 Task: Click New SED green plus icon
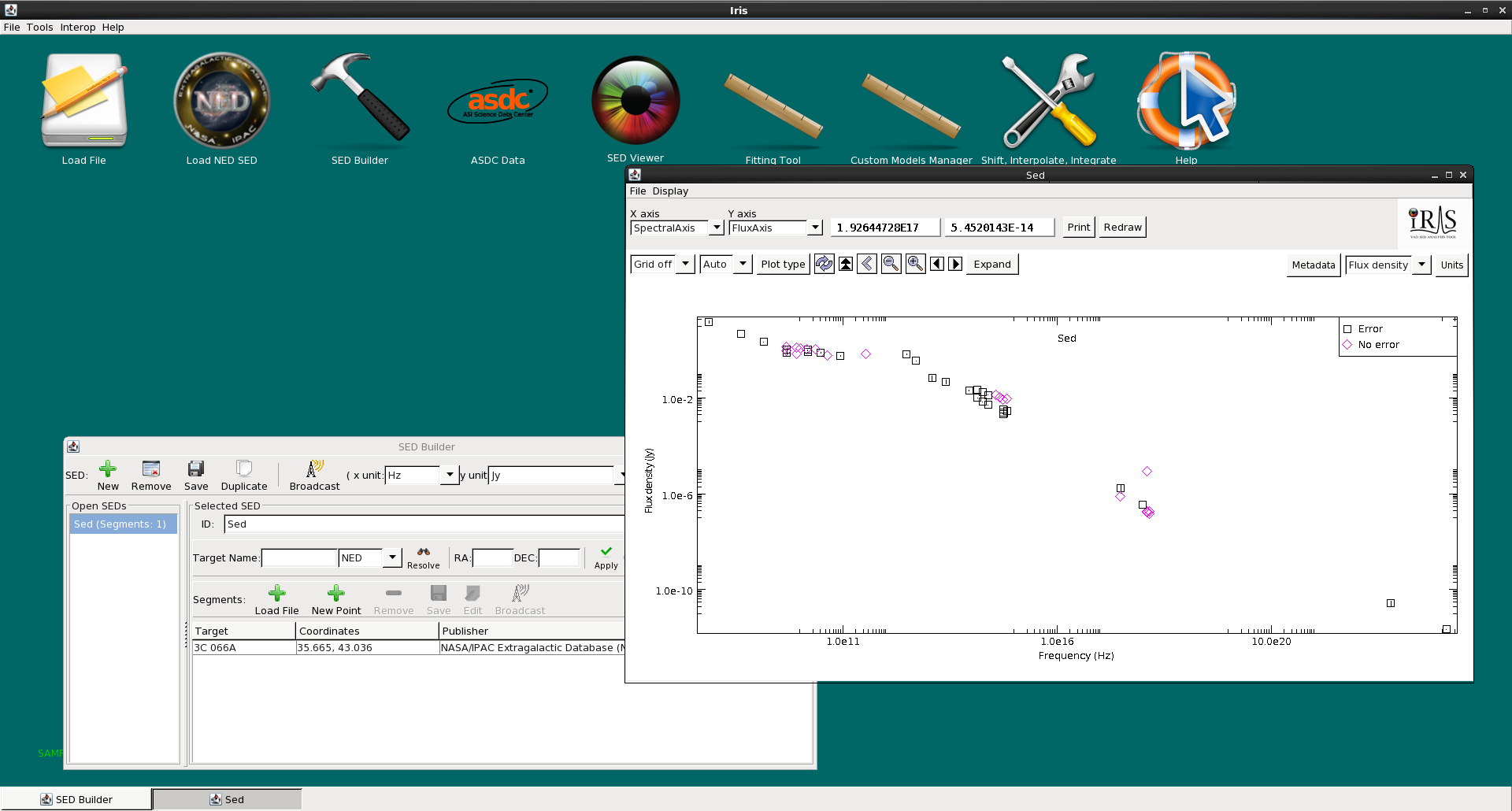click(x=108, y=469)
